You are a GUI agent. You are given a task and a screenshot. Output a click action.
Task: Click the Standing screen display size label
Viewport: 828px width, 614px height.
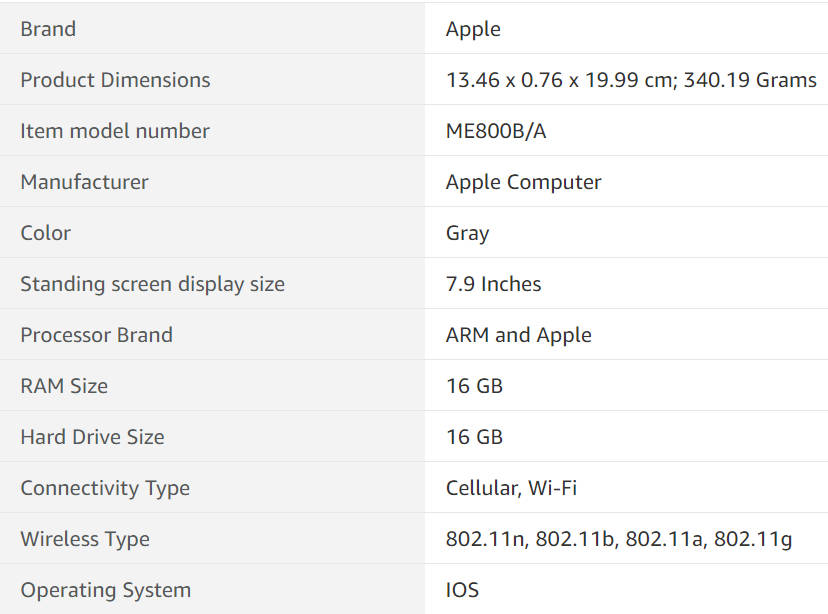[152, 284]
